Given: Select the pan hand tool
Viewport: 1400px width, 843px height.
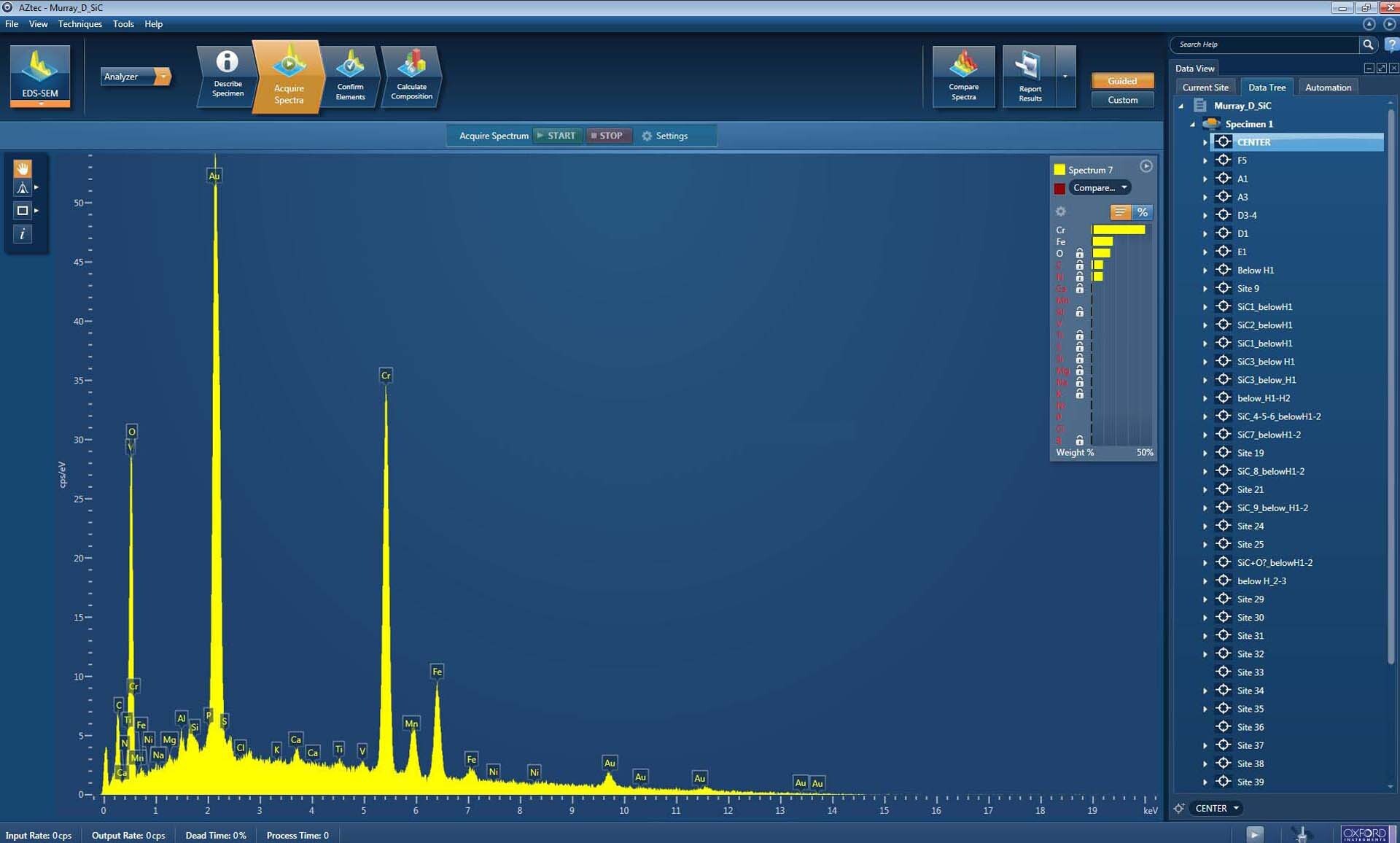Looking at the screenshot, I should pos(23,168).
